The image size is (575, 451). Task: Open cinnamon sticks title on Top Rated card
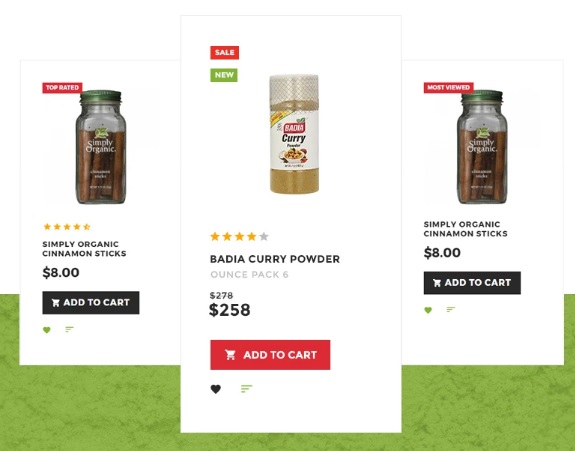tap(84, 249)
